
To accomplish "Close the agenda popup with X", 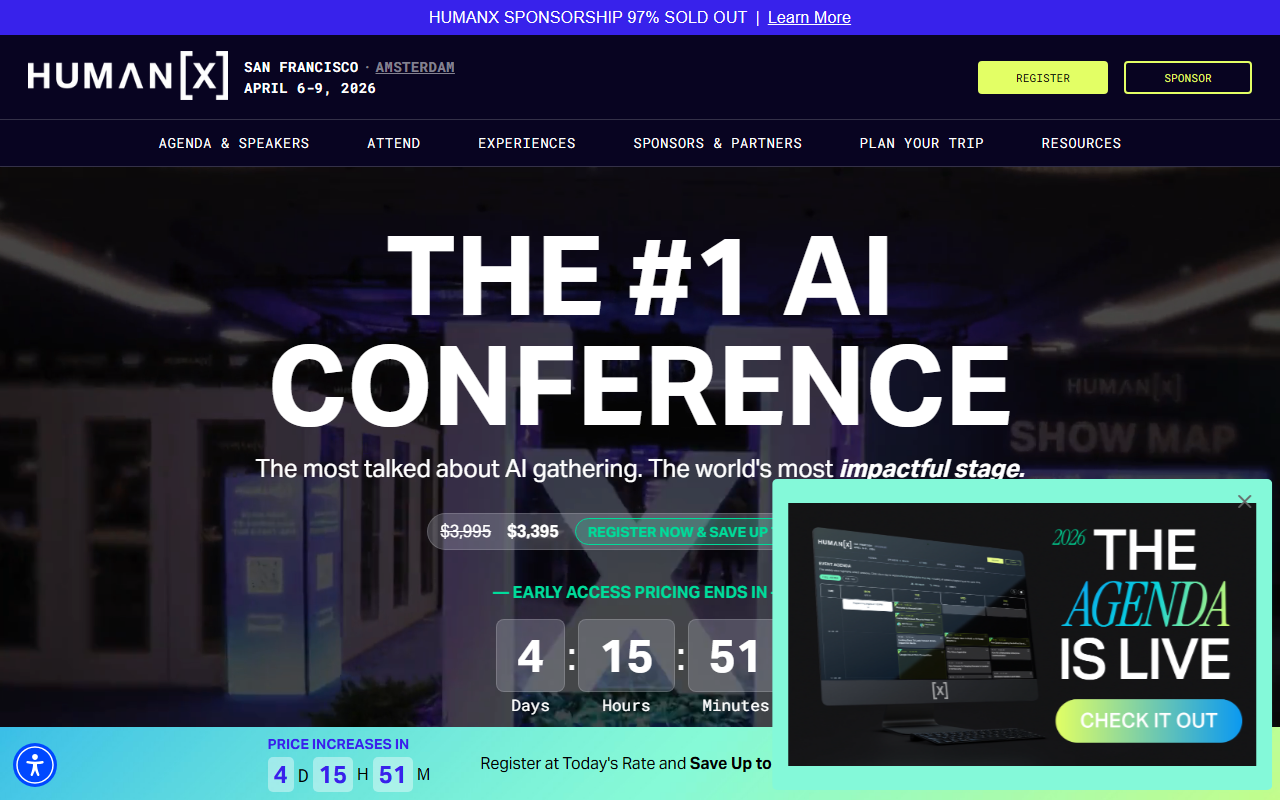I will [1244, 501].
